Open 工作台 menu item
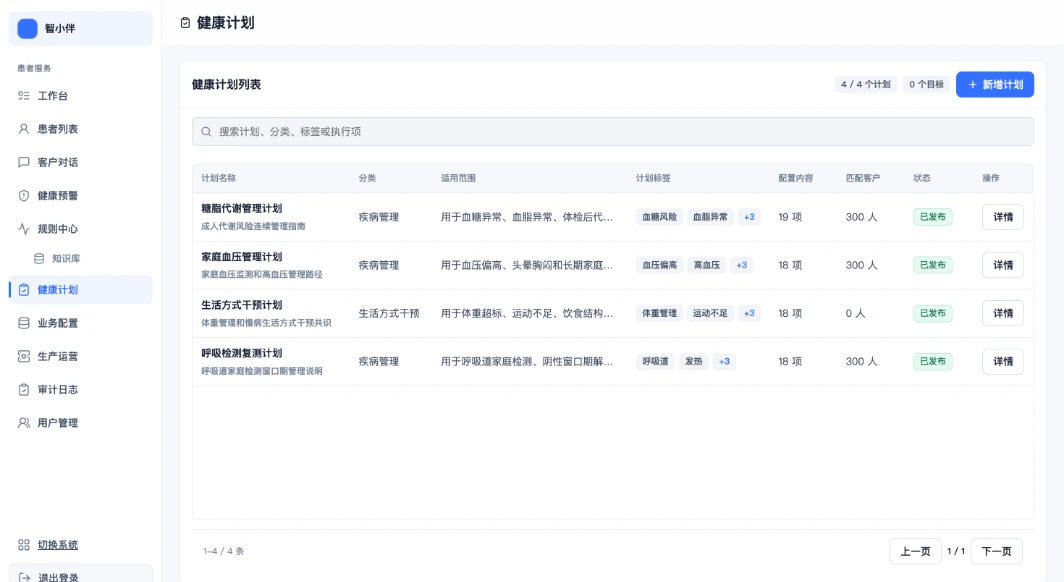This screenshot has height=582, width=1064. coord(81,96)
